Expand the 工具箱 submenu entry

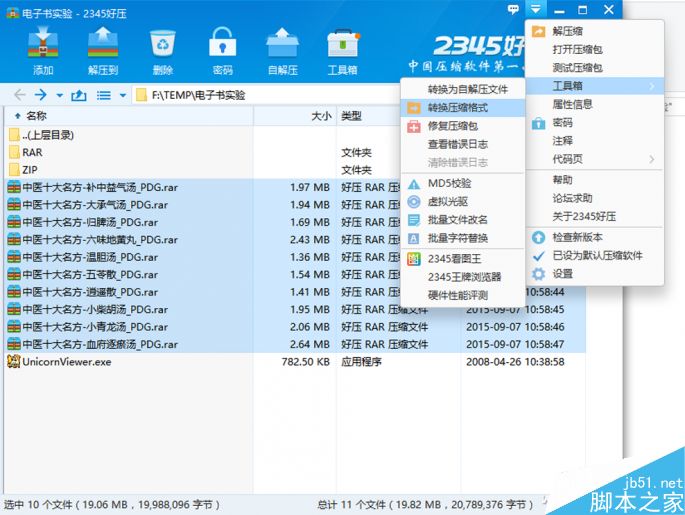595,86
